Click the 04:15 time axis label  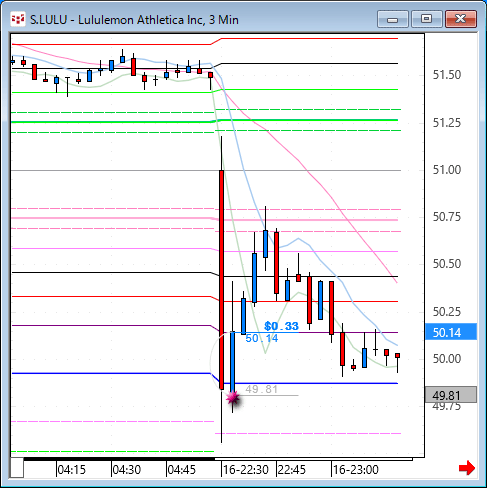[x=71, y=470]
